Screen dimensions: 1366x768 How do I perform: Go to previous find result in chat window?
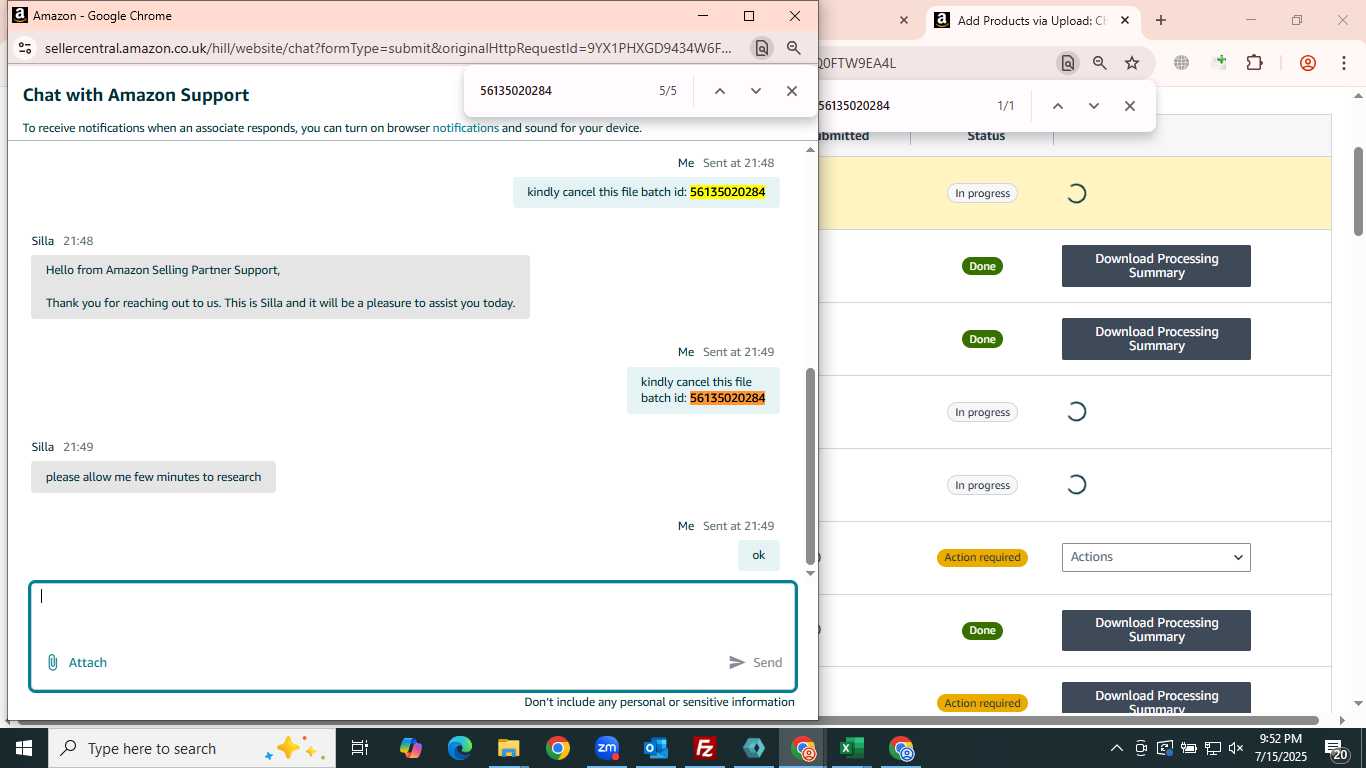click(x=719, y=91)
